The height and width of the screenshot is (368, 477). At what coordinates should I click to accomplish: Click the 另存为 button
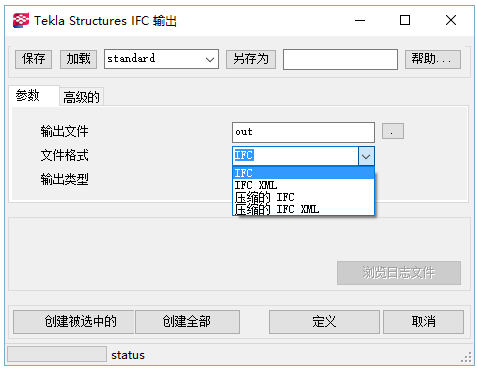(x=251, y=59)
